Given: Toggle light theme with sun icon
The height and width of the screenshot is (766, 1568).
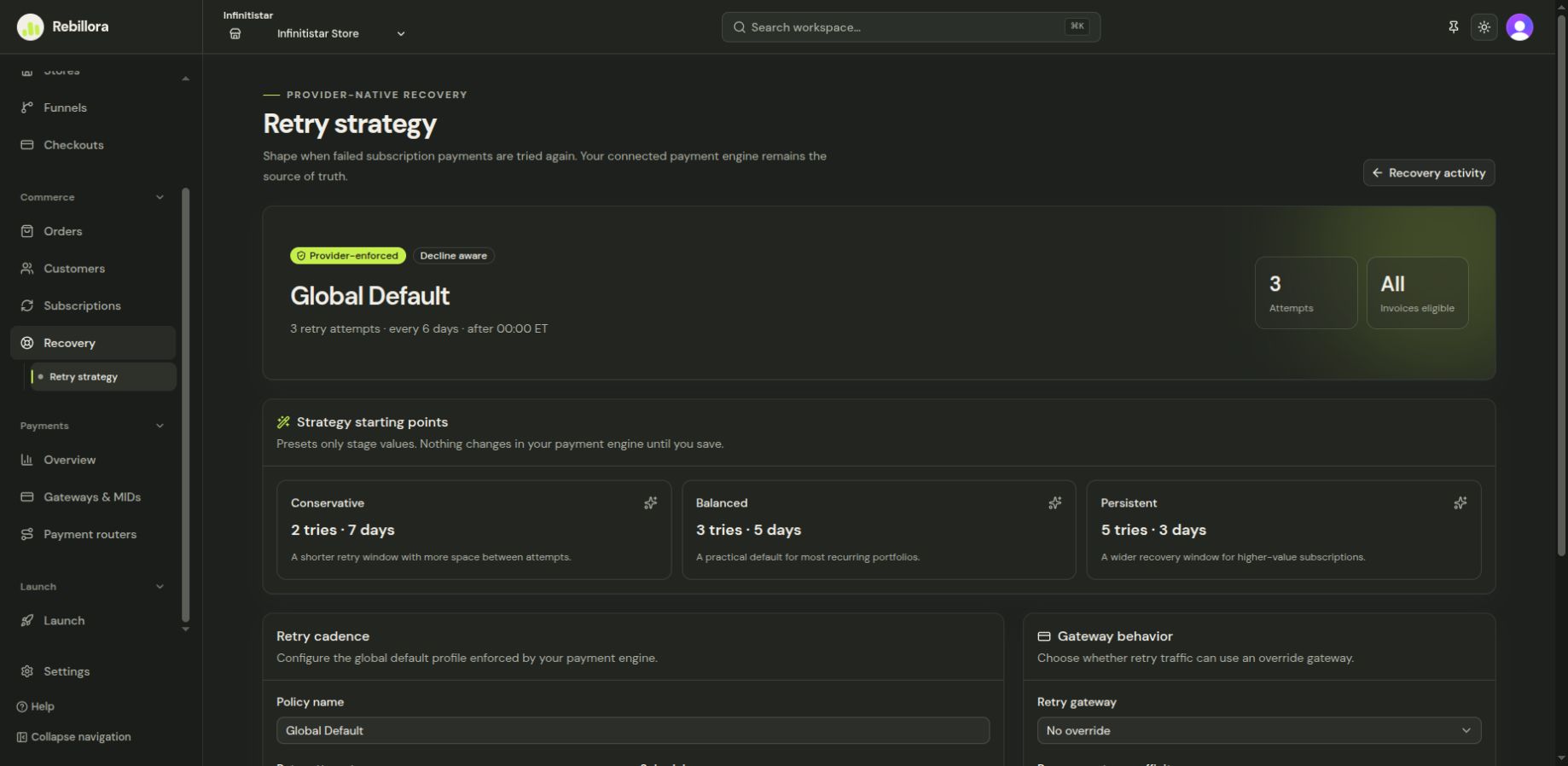Looking at the screenshot, I should 1484,27.
